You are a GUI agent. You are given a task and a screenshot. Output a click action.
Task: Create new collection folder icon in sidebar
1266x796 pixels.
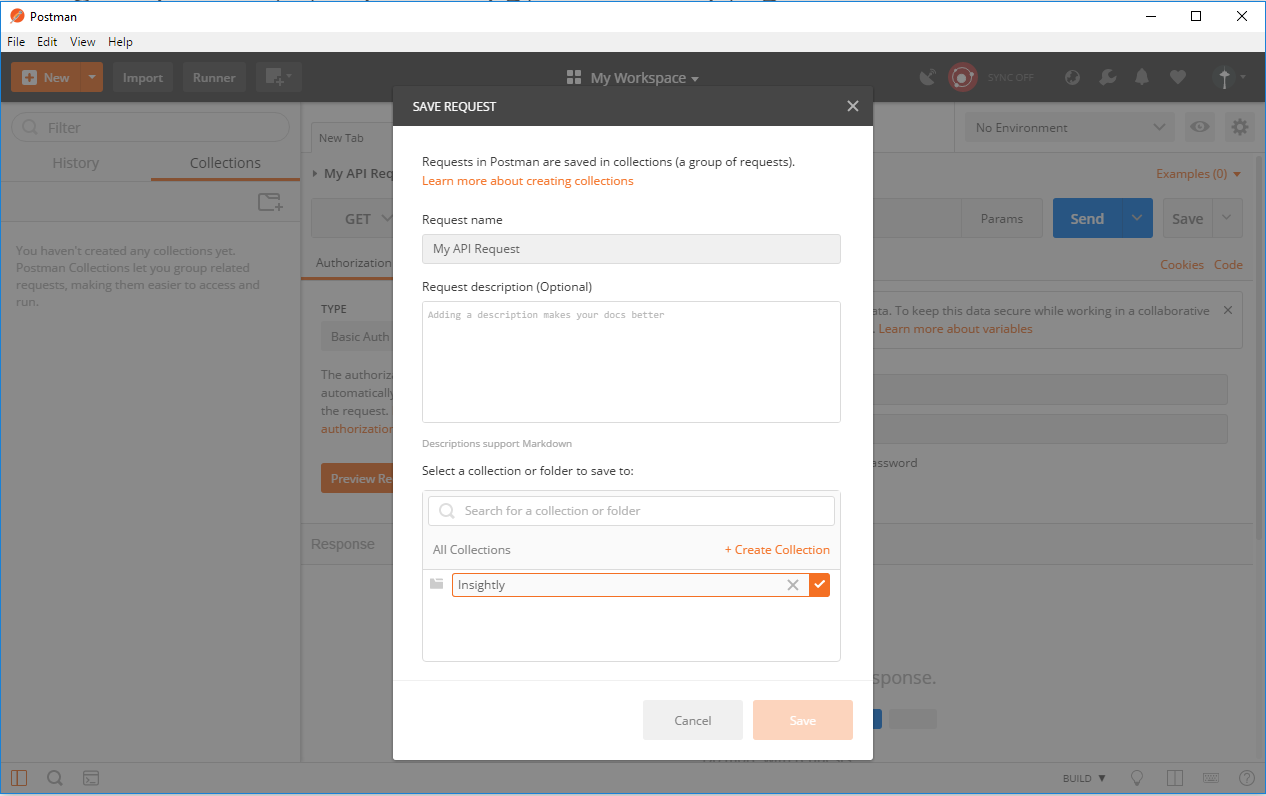(270, 202)
